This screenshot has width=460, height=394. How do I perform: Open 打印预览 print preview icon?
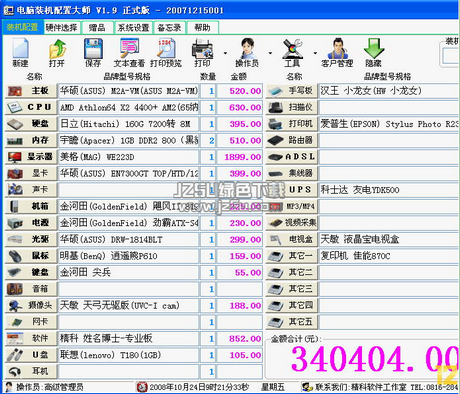166,53
